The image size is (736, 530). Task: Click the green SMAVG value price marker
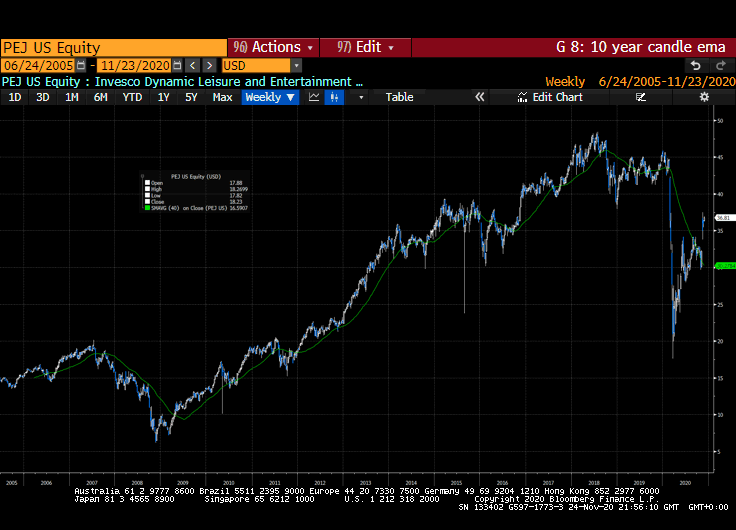click(x=724, y=267)
